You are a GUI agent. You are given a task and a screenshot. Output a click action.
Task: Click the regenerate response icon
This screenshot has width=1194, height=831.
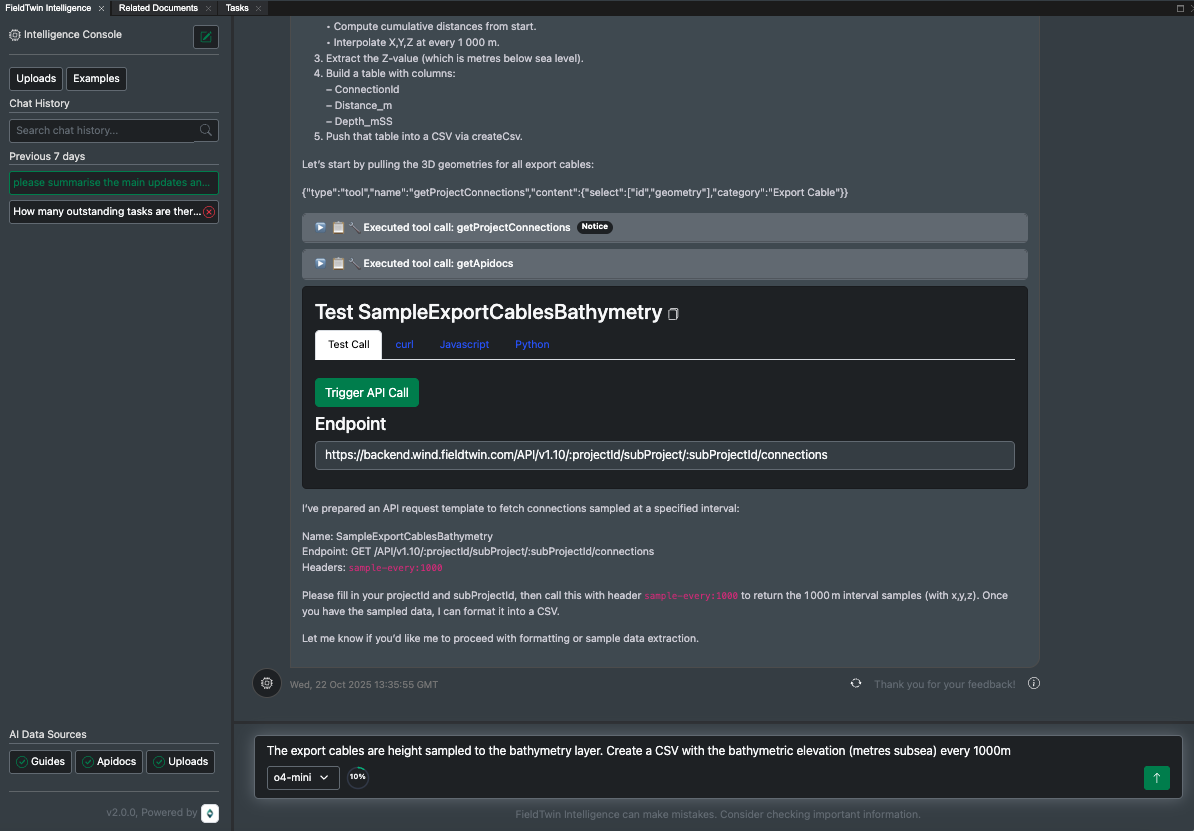(856, 684)
